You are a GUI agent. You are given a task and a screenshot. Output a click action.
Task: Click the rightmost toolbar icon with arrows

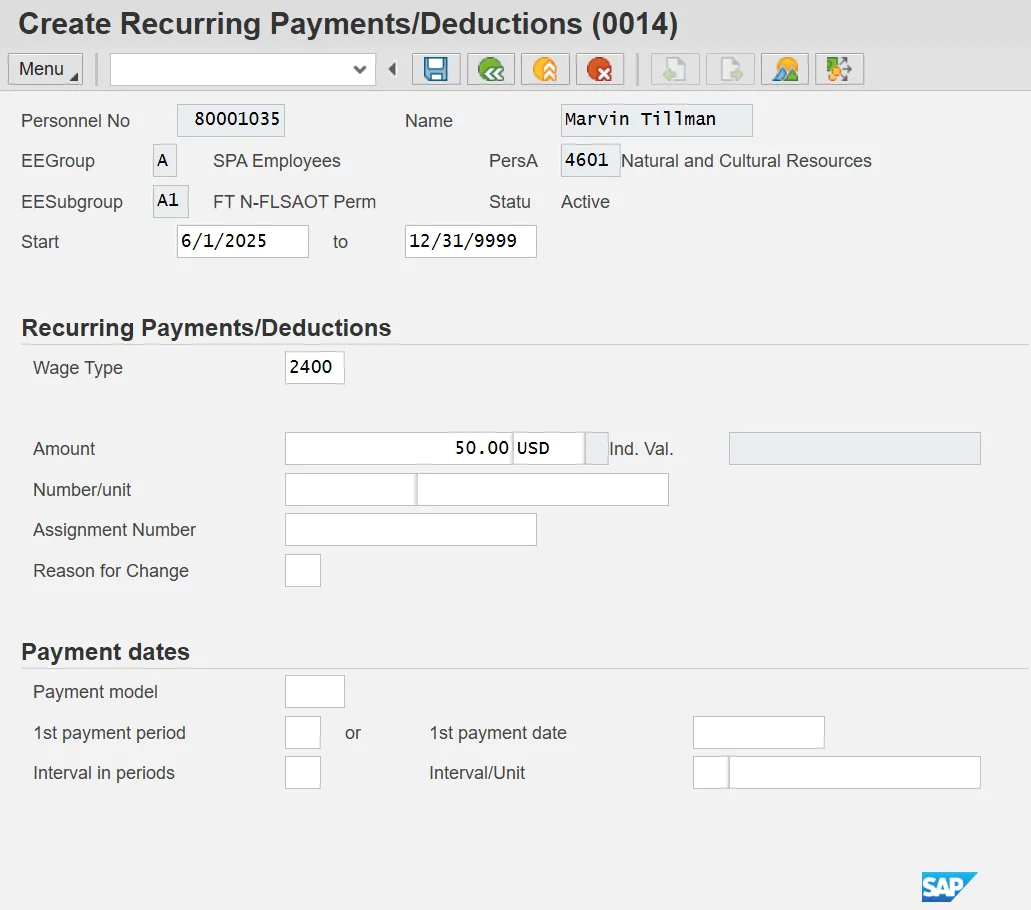click(839, 69)
